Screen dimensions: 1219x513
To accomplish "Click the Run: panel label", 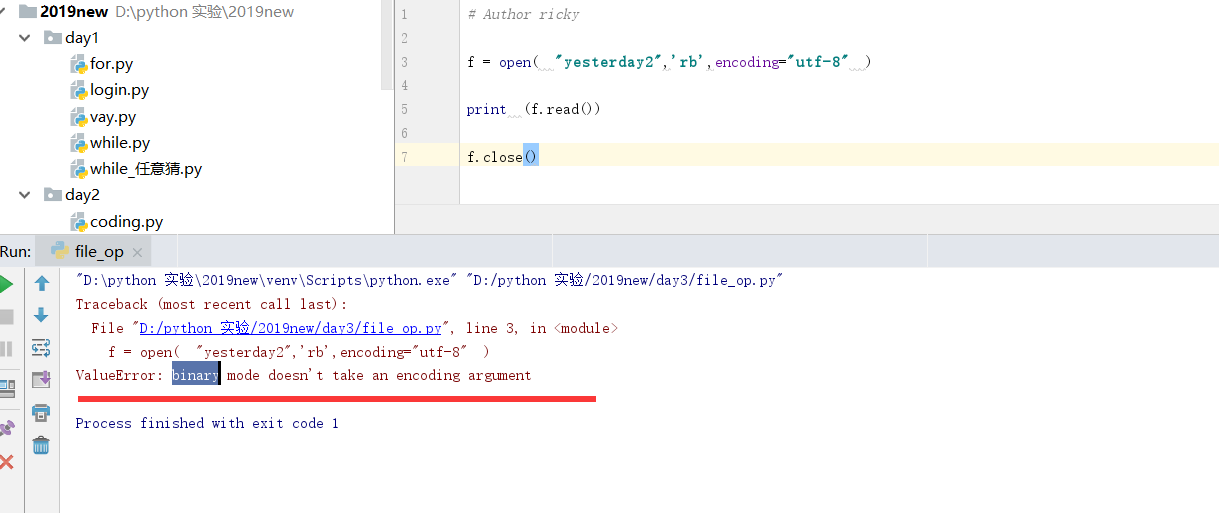I will [x=16, y=252].
